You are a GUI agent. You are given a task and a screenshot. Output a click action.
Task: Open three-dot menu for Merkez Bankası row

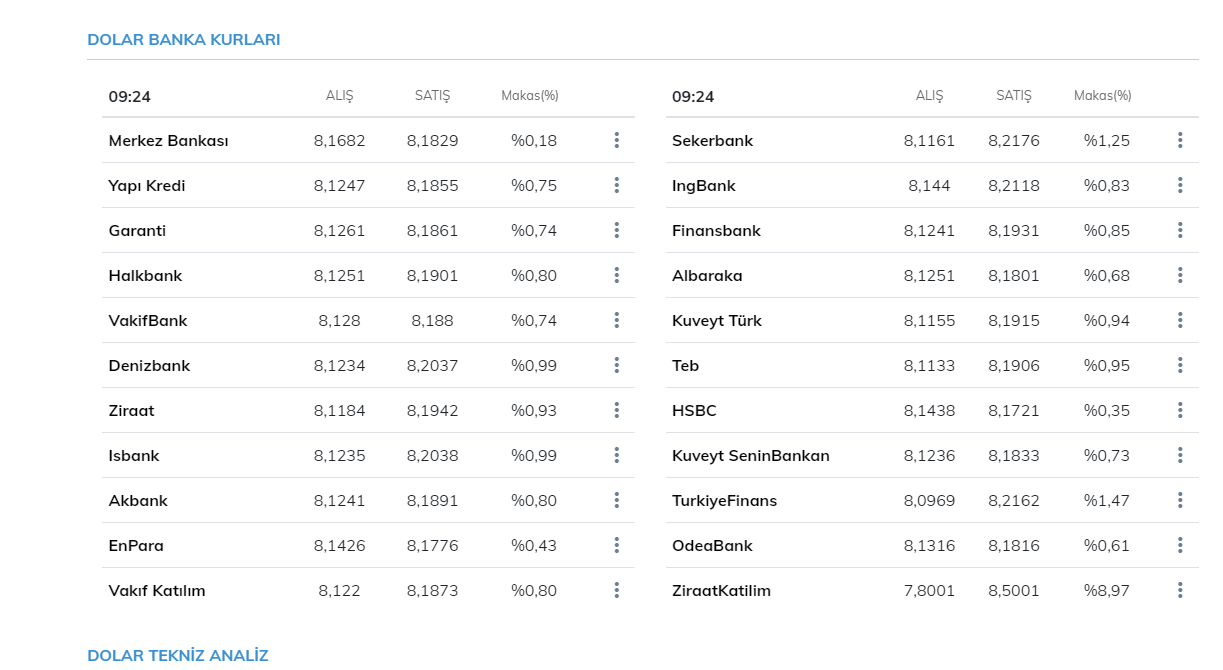coord(617,140)
